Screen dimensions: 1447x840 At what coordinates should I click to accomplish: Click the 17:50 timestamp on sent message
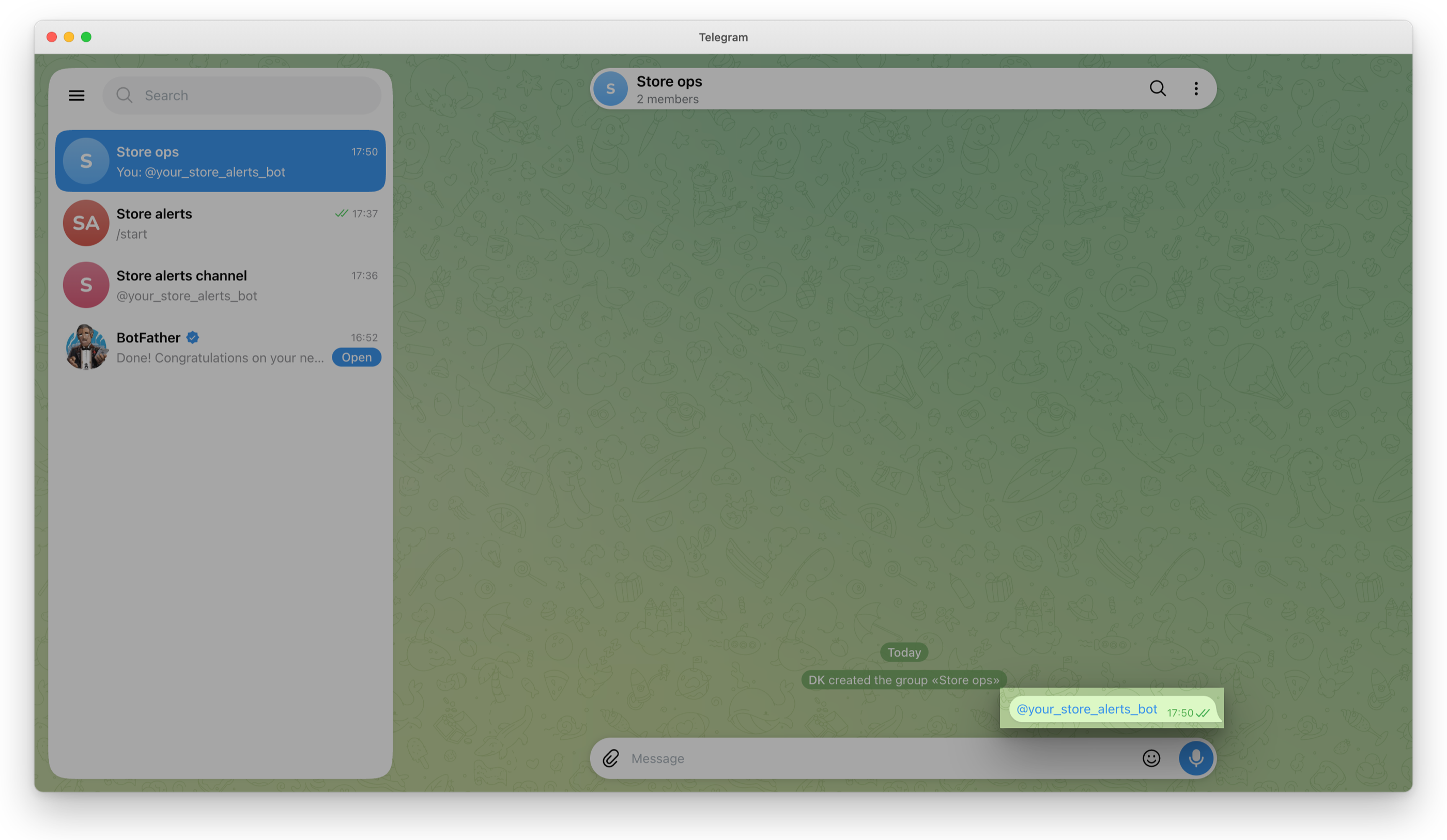[x=1180, y=712]
